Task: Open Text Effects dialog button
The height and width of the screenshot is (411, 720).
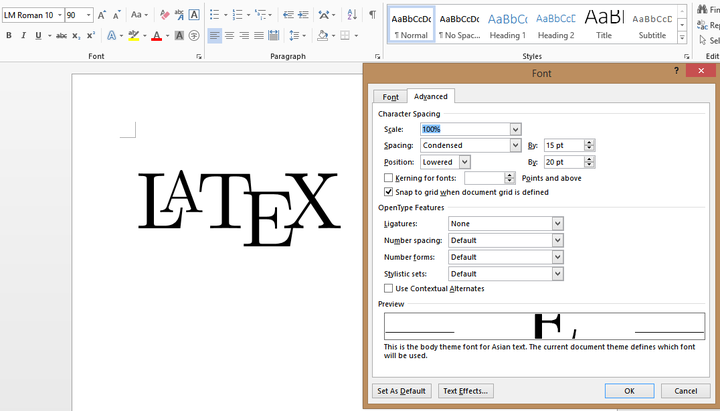Action: coord(466,391)
